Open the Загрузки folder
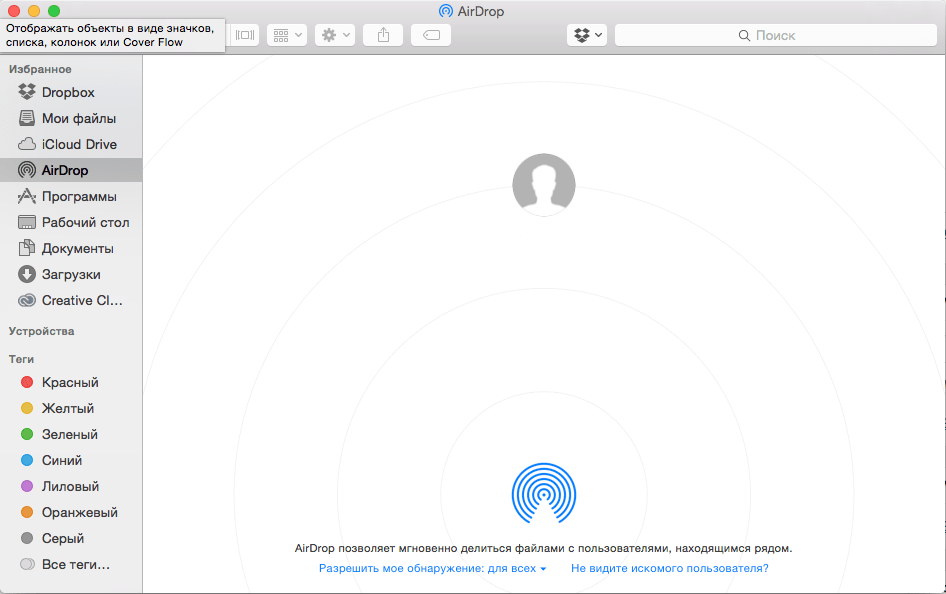 click(x=71, y=274)
